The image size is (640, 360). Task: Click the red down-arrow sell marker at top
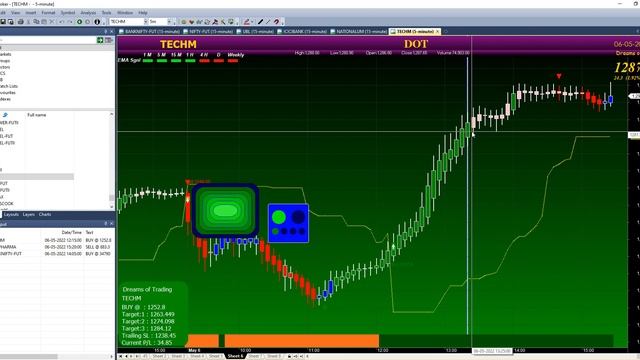[559, 76]
